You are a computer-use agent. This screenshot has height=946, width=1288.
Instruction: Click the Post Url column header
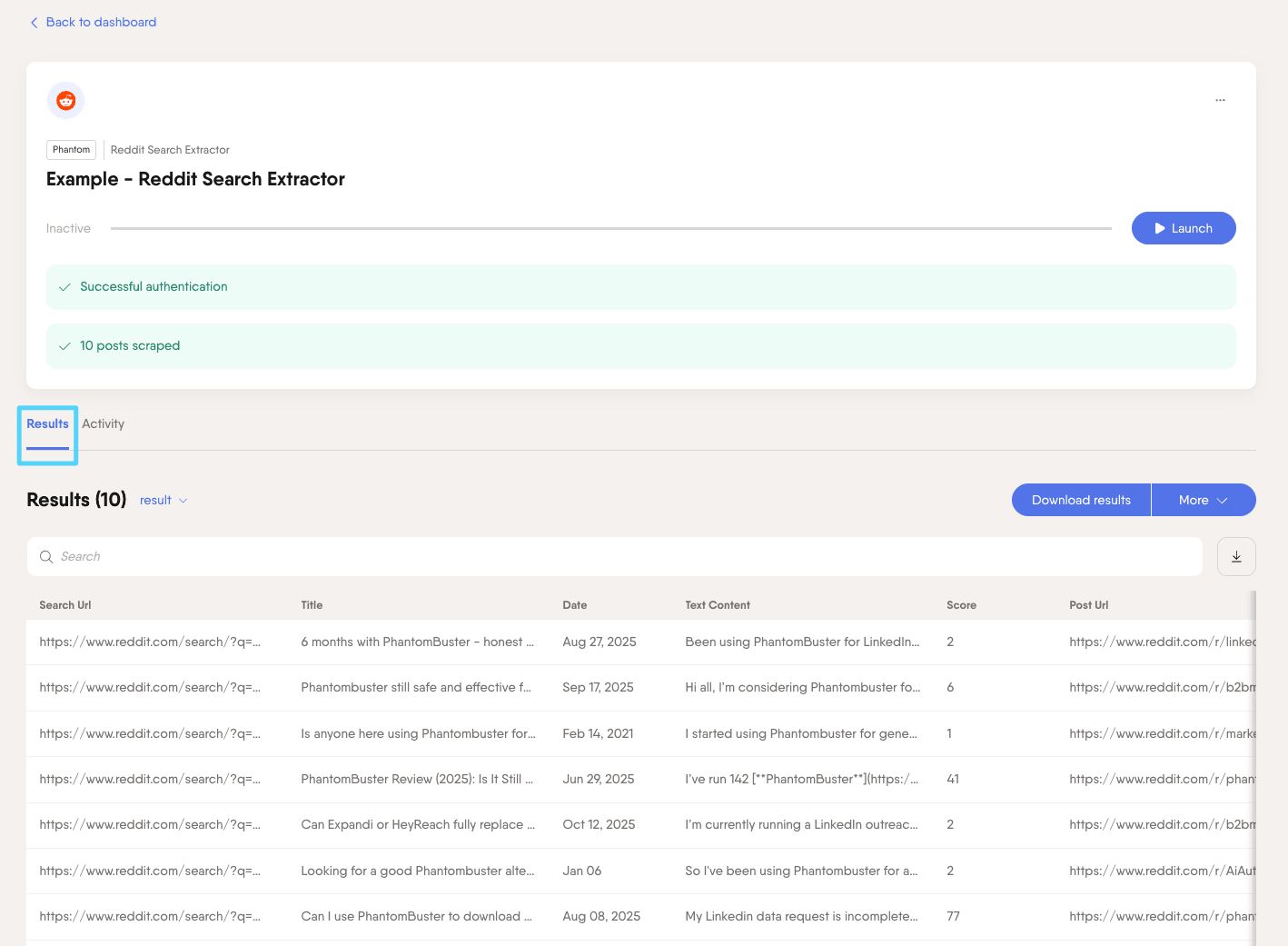(x=1088, y=605)
